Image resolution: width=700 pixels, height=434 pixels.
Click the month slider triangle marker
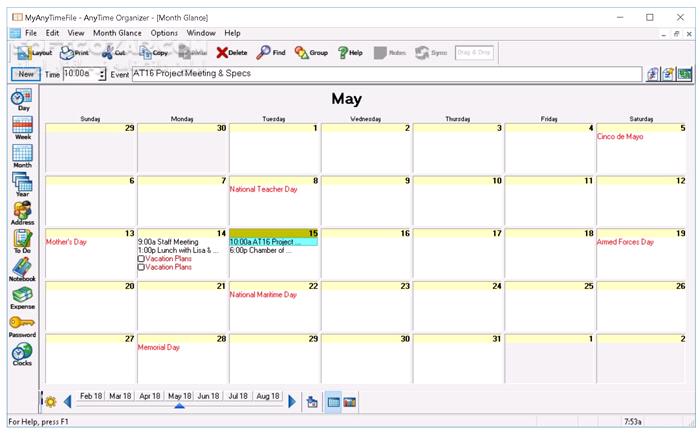(x=179, y=405)
